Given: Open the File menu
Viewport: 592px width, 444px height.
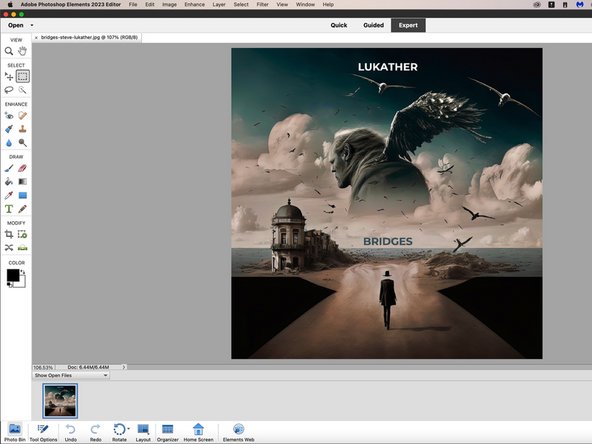Looking at the screenshot, I should 133,5.
